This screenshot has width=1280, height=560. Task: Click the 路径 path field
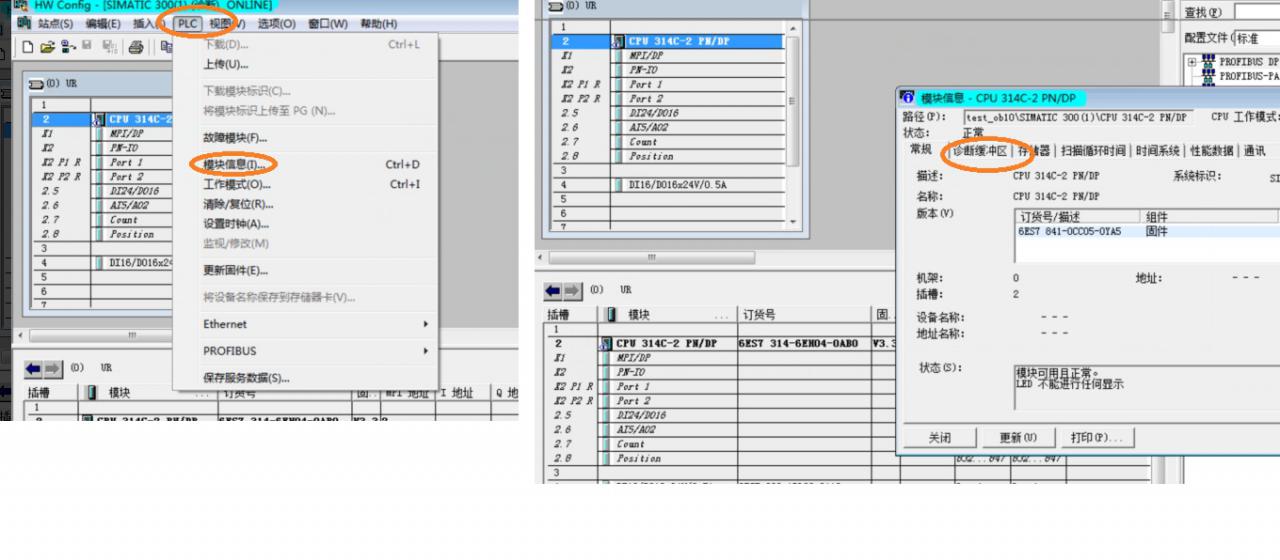[x=1078, y=117]
